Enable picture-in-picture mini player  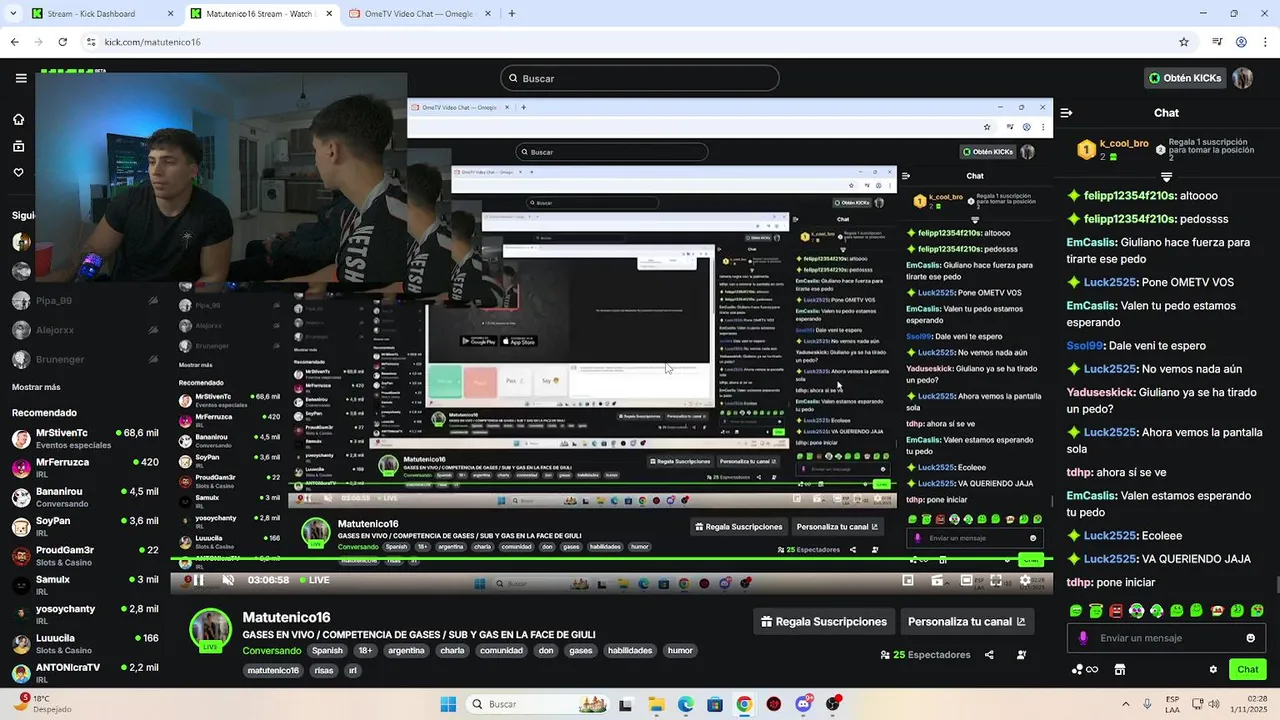908,580
